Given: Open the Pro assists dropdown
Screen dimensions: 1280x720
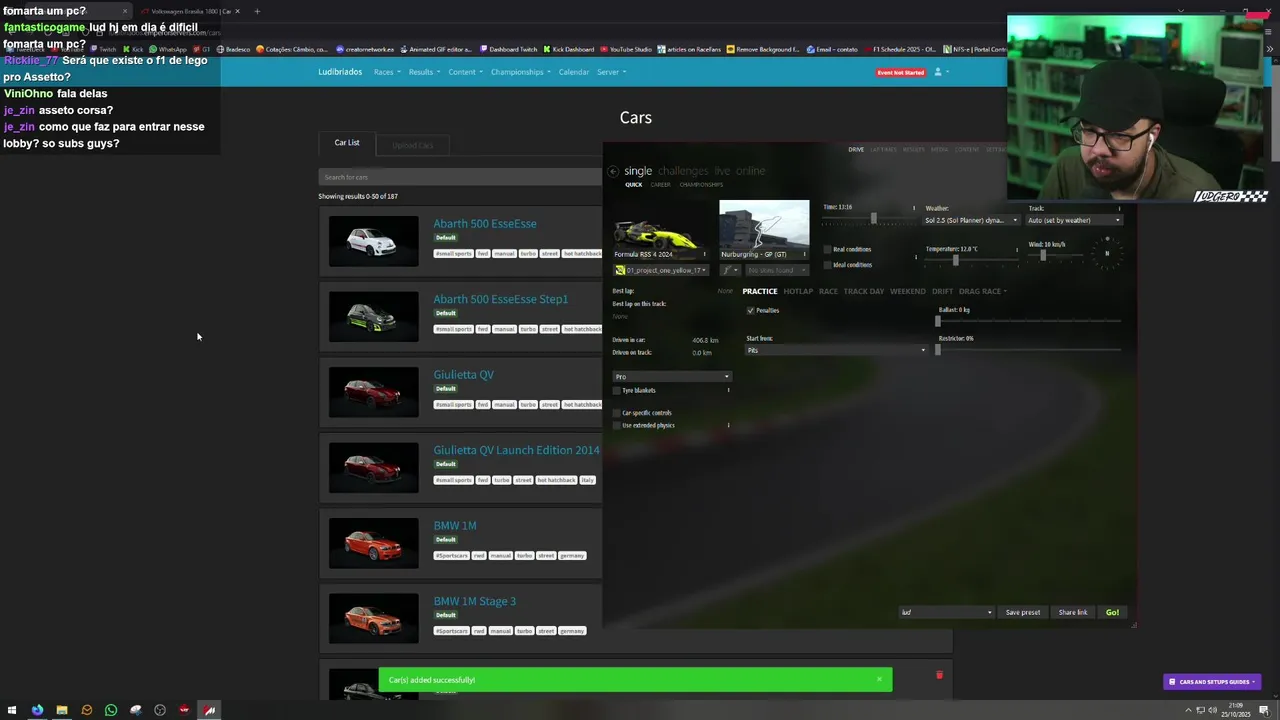Looking at the screenshot, I should pyautogui.click(x=671, y=377).
